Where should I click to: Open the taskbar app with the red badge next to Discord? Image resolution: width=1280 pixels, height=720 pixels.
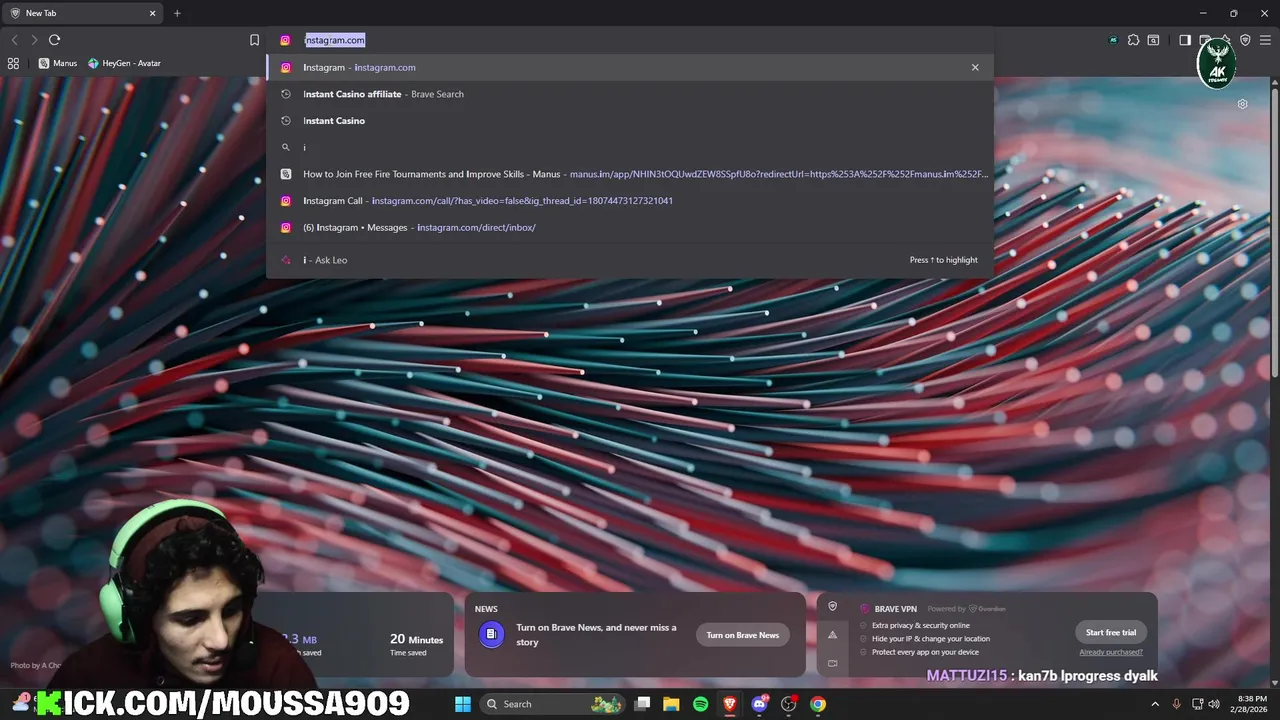point(789,704)
